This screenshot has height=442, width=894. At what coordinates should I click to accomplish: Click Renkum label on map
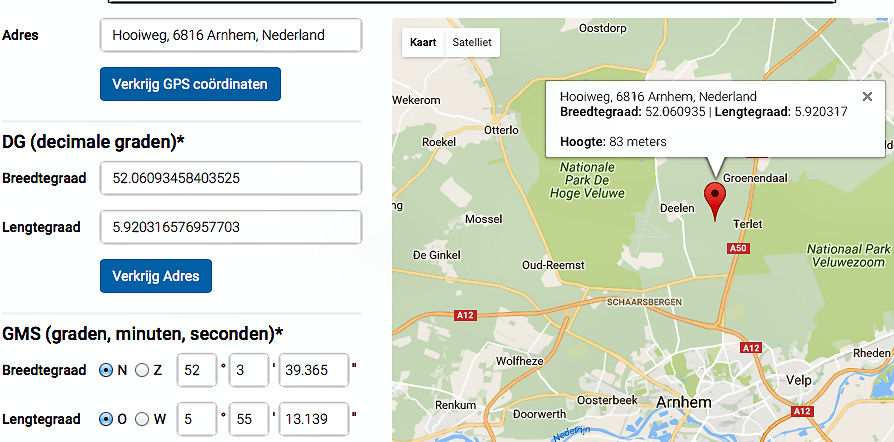[x=456, y=405]
